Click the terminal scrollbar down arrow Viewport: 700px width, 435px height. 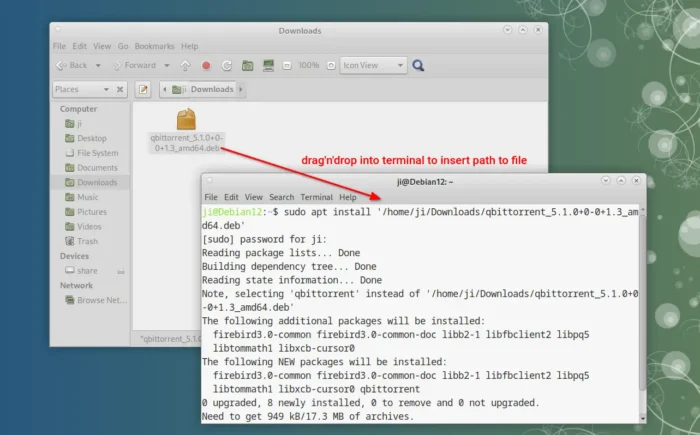click(643, 418)
